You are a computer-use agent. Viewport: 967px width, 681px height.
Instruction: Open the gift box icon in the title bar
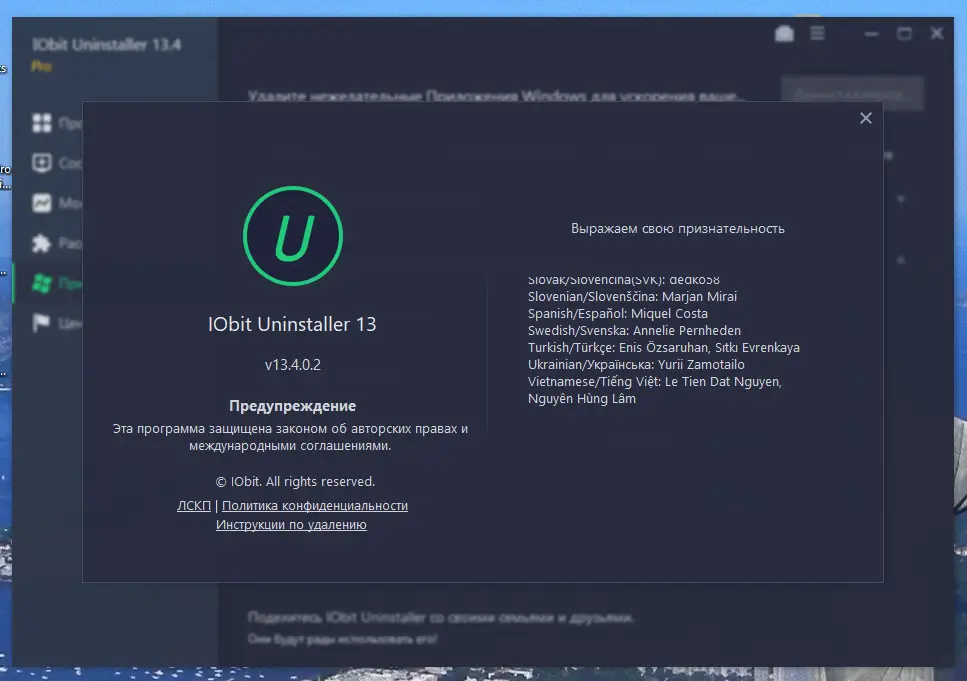pos(784,33)
